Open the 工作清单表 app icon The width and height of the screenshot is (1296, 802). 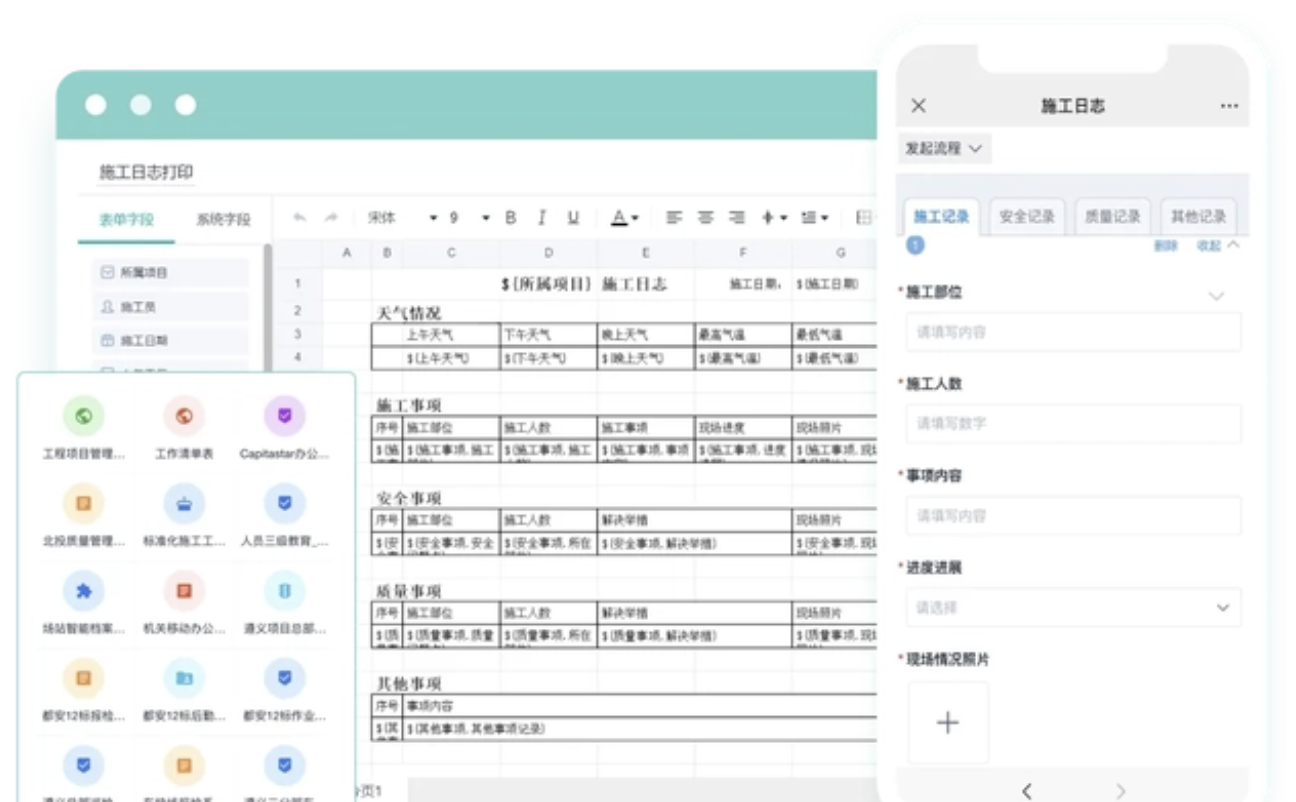point(184,416)
